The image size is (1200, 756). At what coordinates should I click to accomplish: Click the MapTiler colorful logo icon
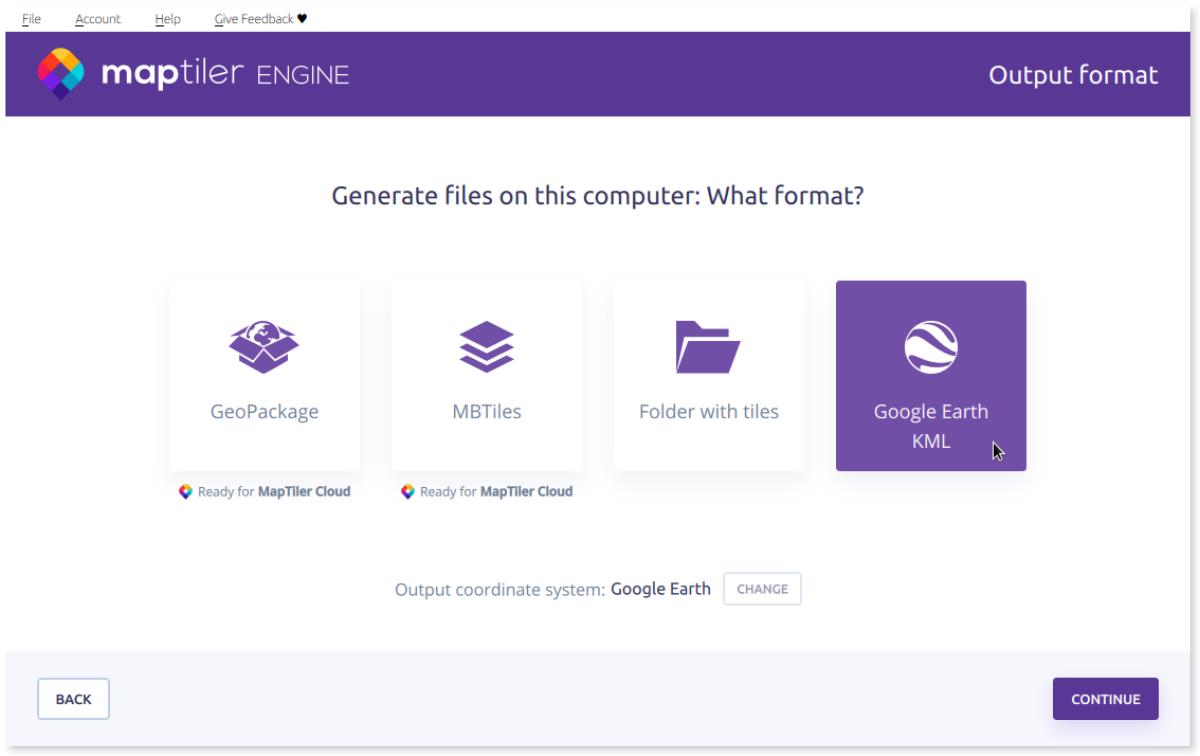pyautogui.click(x=61, y=74)
